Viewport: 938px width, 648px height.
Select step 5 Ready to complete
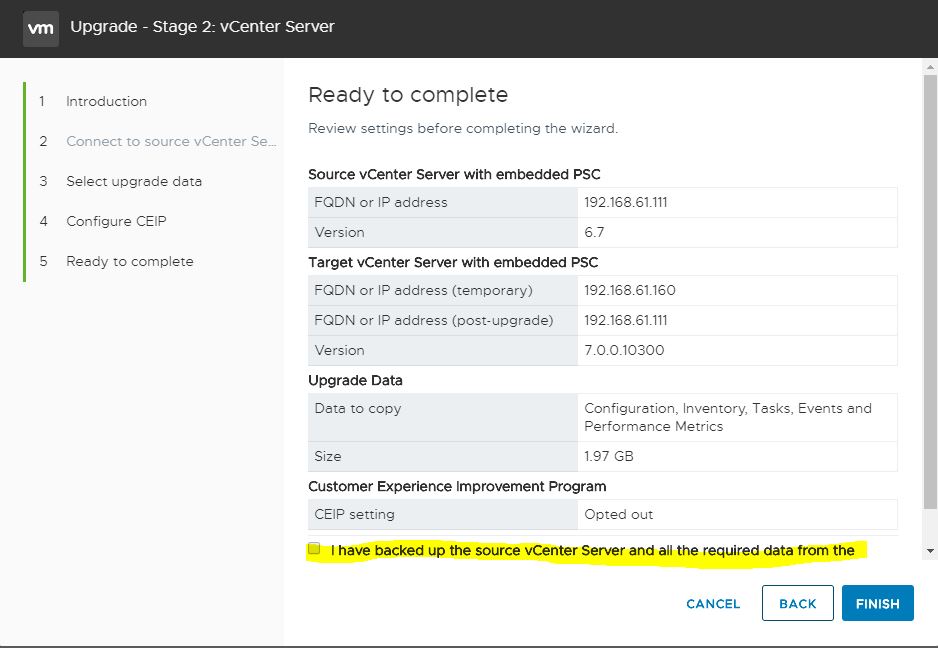pos(130,261)
